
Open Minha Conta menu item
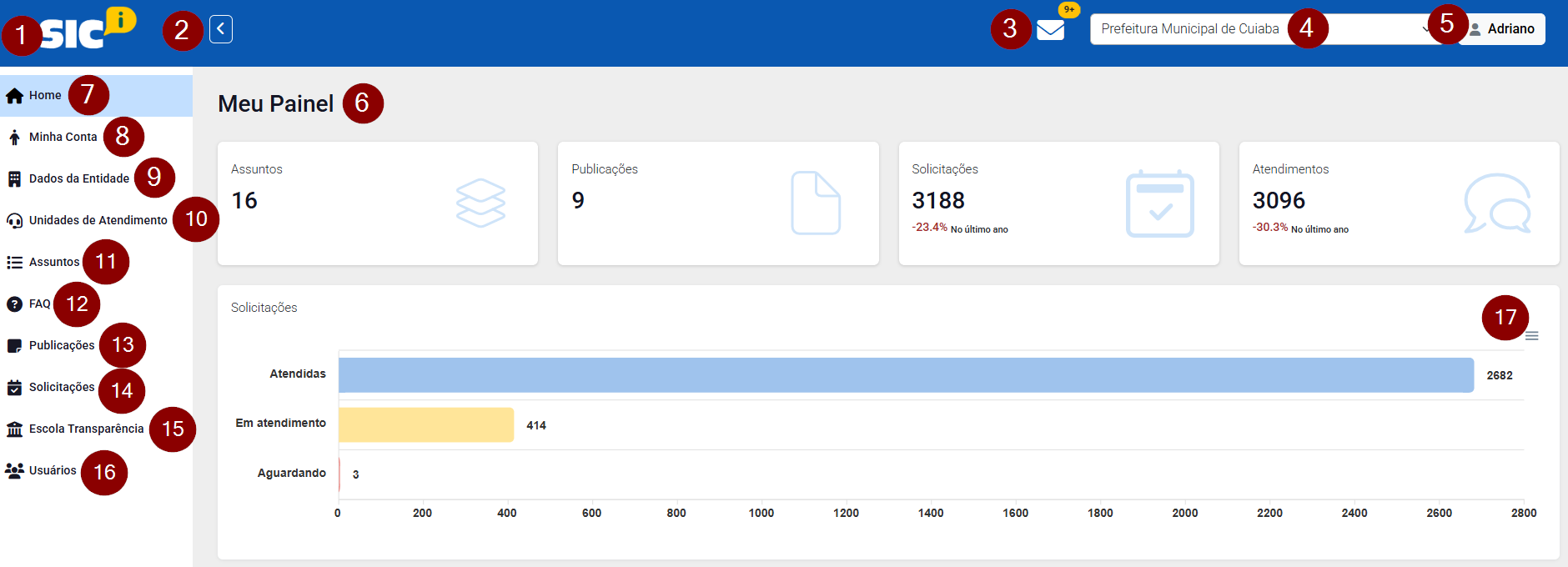pos(63,137)
